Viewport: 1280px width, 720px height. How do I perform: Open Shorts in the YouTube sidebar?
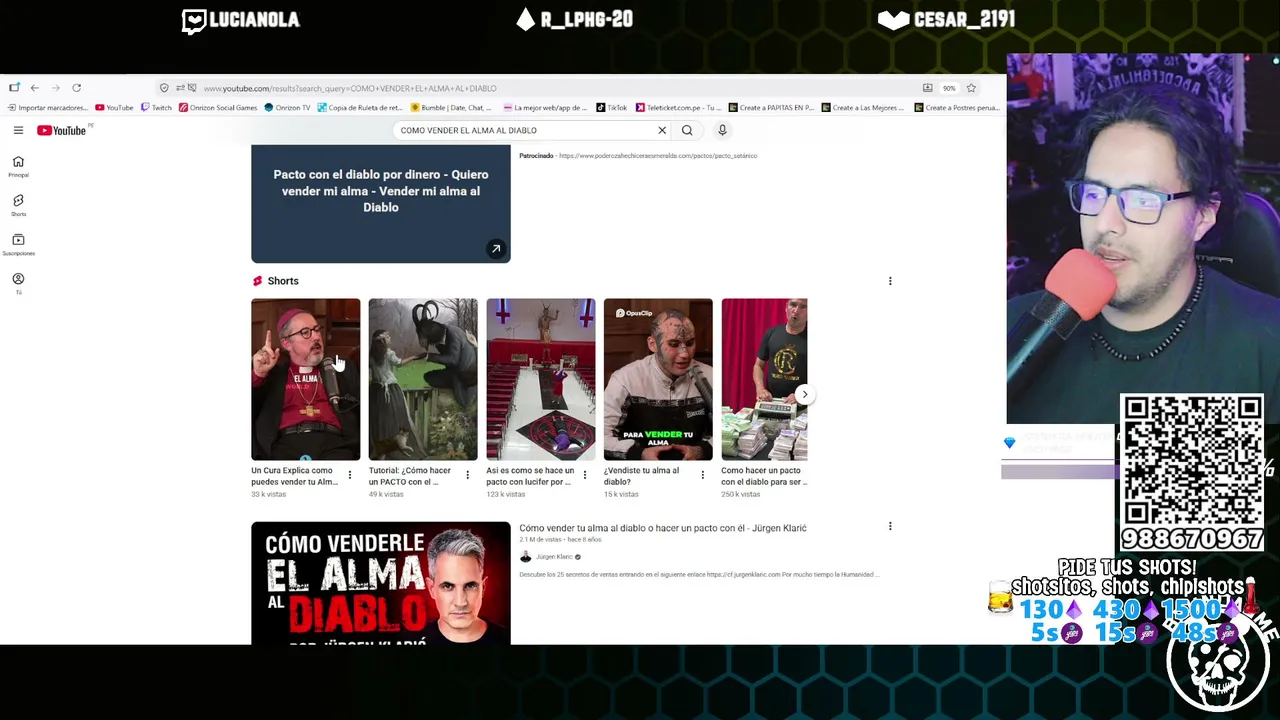(x=18, y=205)
